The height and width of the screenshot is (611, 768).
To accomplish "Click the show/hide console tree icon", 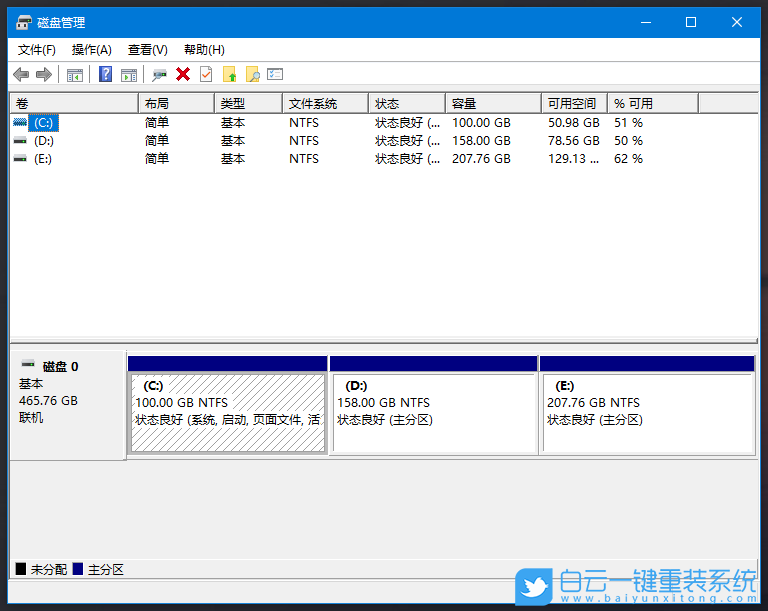I will (x=74, y=74).
